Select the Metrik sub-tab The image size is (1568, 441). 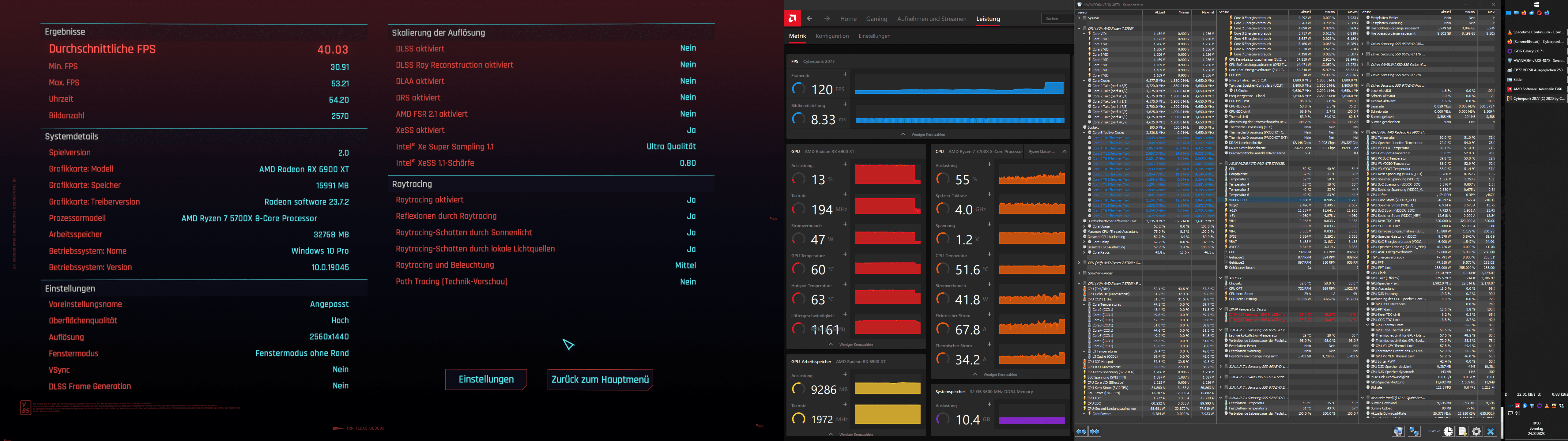tap(798, 36)
